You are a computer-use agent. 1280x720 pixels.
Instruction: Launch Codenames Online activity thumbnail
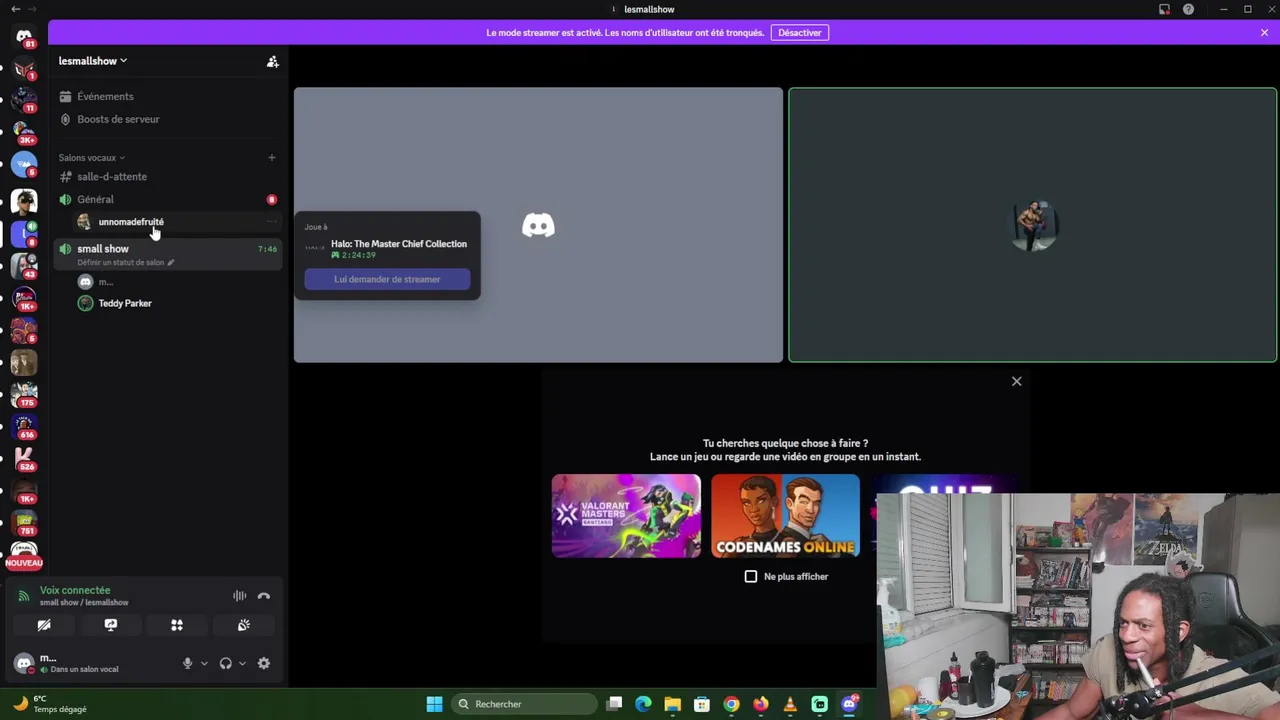tap(785, 516)
